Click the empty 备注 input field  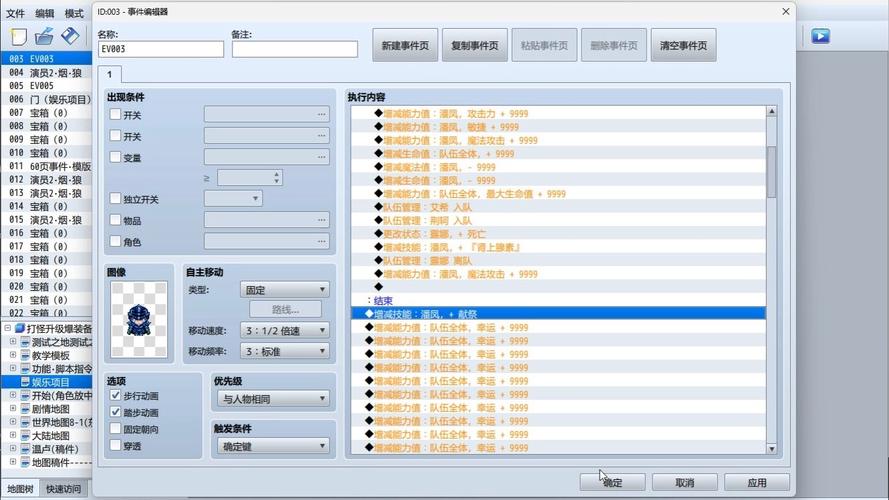tap(295, 49)
